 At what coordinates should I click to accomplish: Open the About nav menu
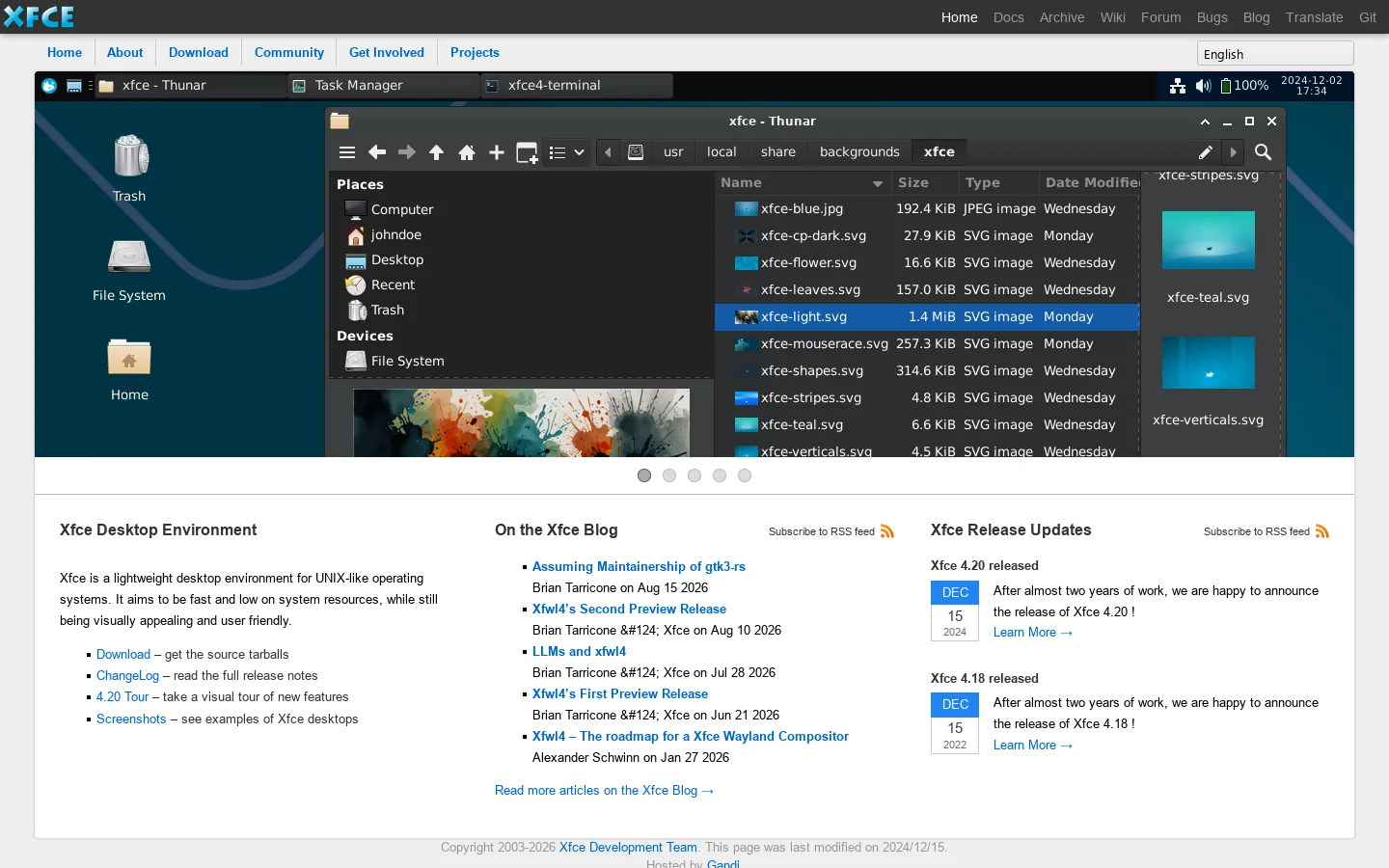click(x=124, y=52)
